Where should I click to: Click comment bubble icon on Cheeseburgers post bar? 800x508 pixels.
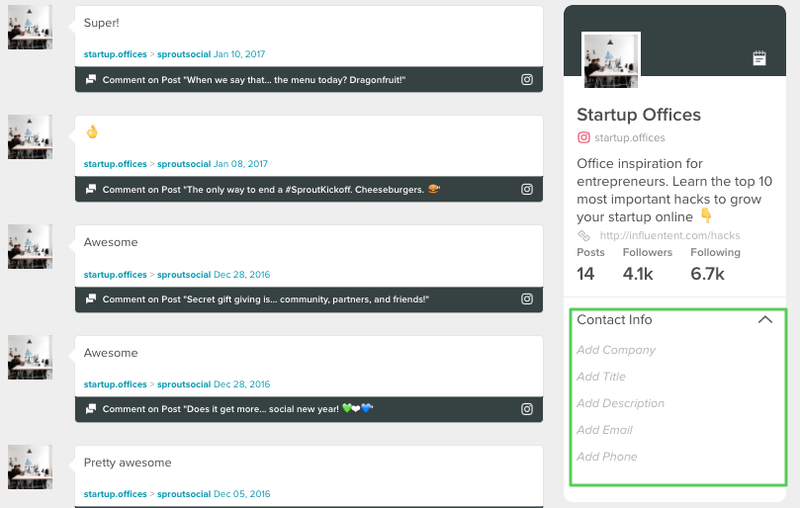pyautogui.click(x=91, y=189)
